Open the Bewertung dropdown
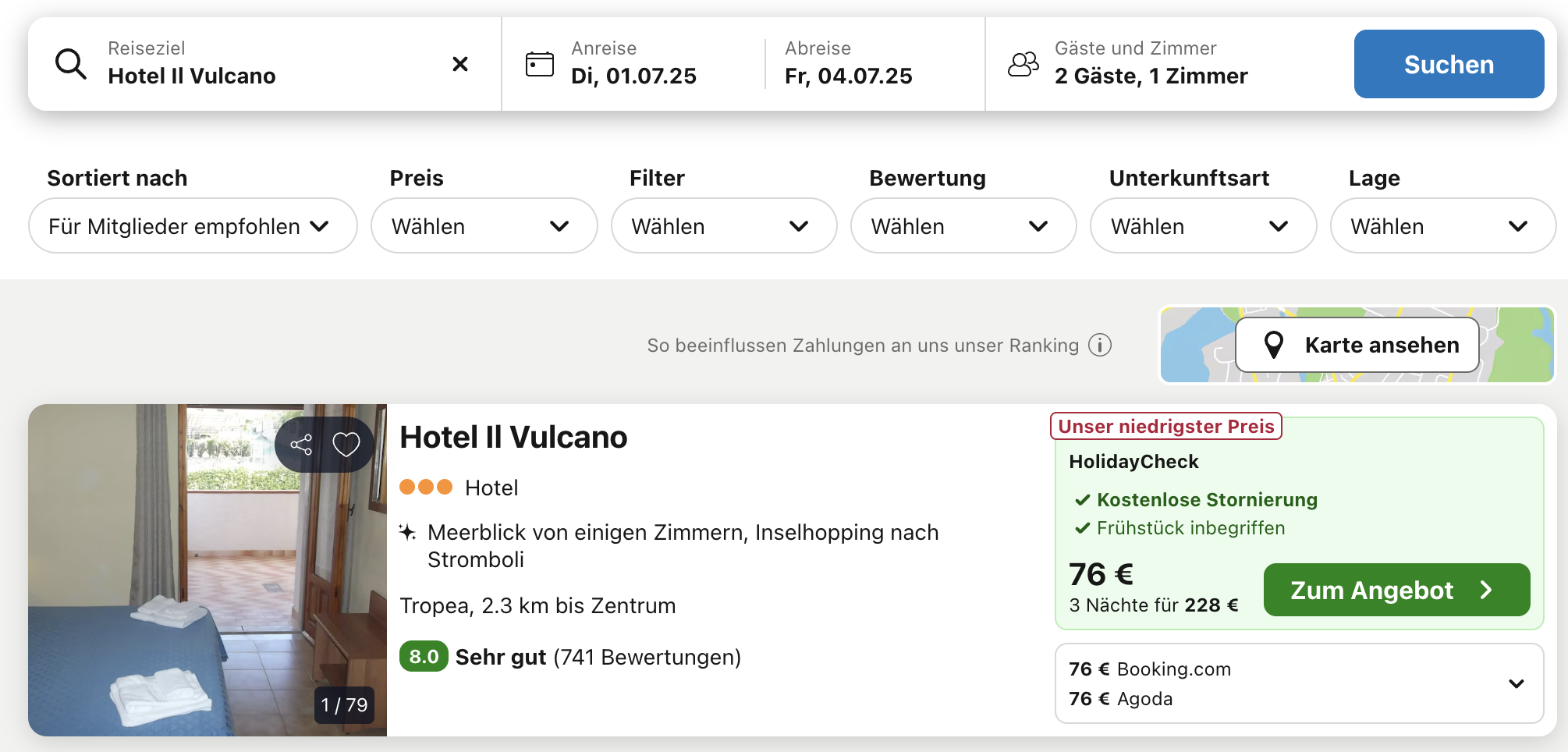Screen dimensions: 1568x752 [x=963, y=225]
